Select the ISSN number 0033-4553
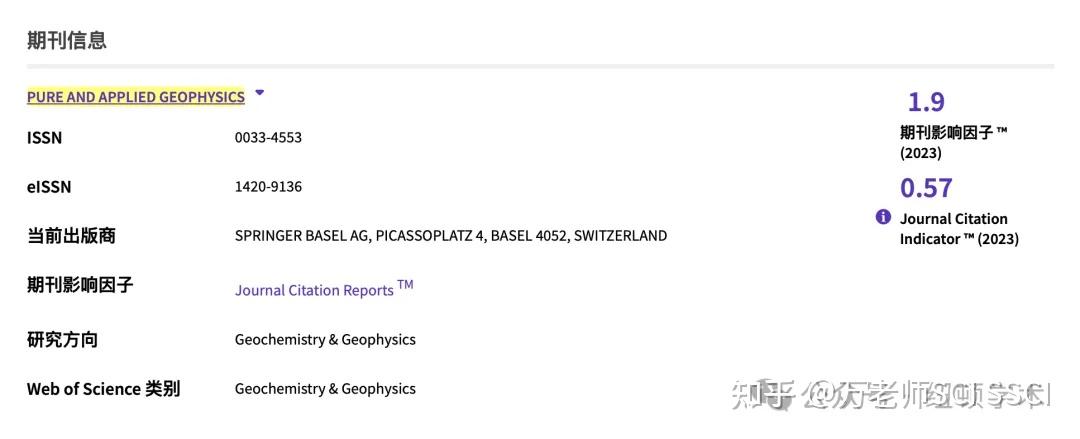Screen dimensions: 1080x439 tap(268, 137)
